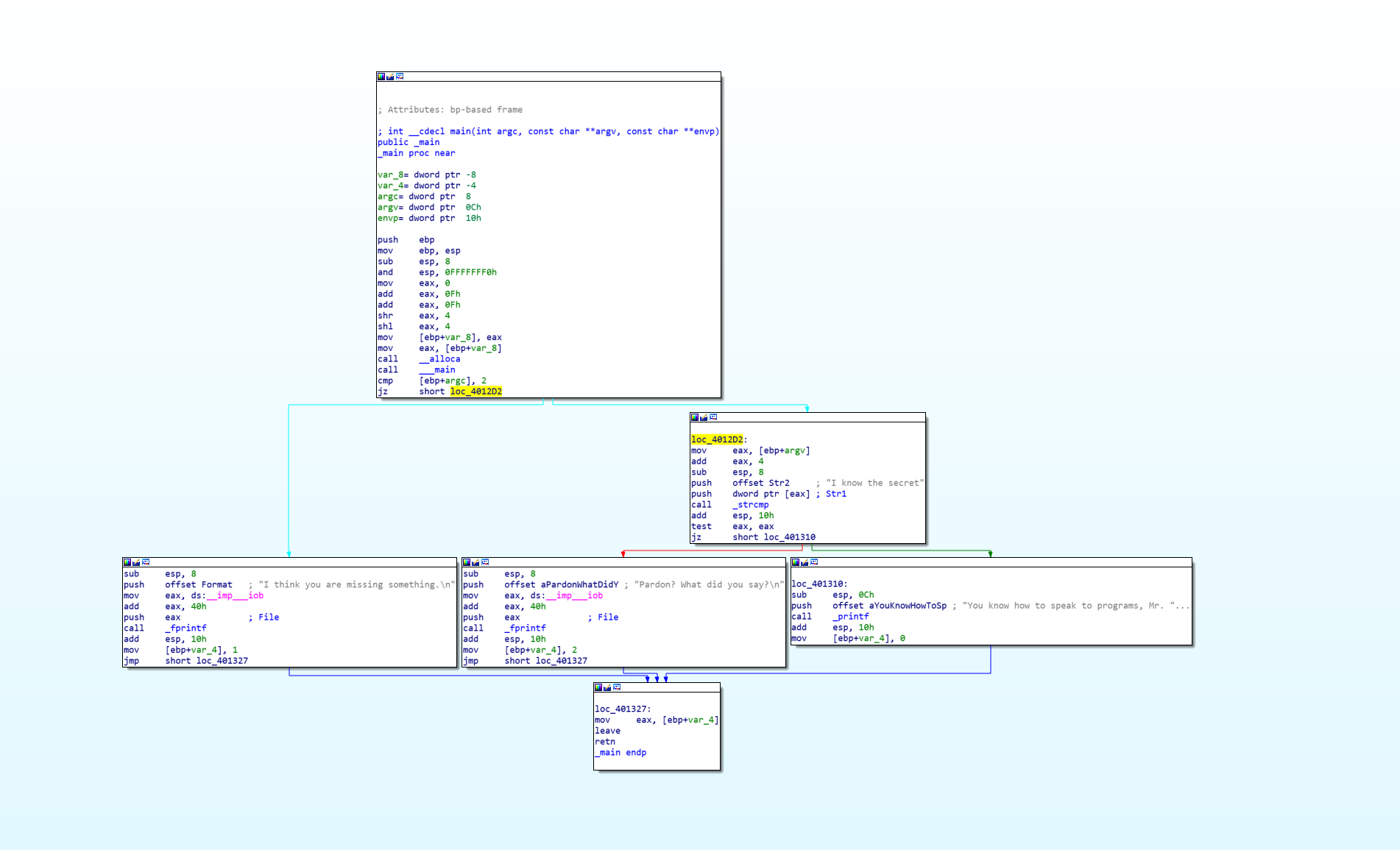Click the pencil edit icon on the _main node
The height and width of the screenshot is (850, 1400).
coord(390,77)
